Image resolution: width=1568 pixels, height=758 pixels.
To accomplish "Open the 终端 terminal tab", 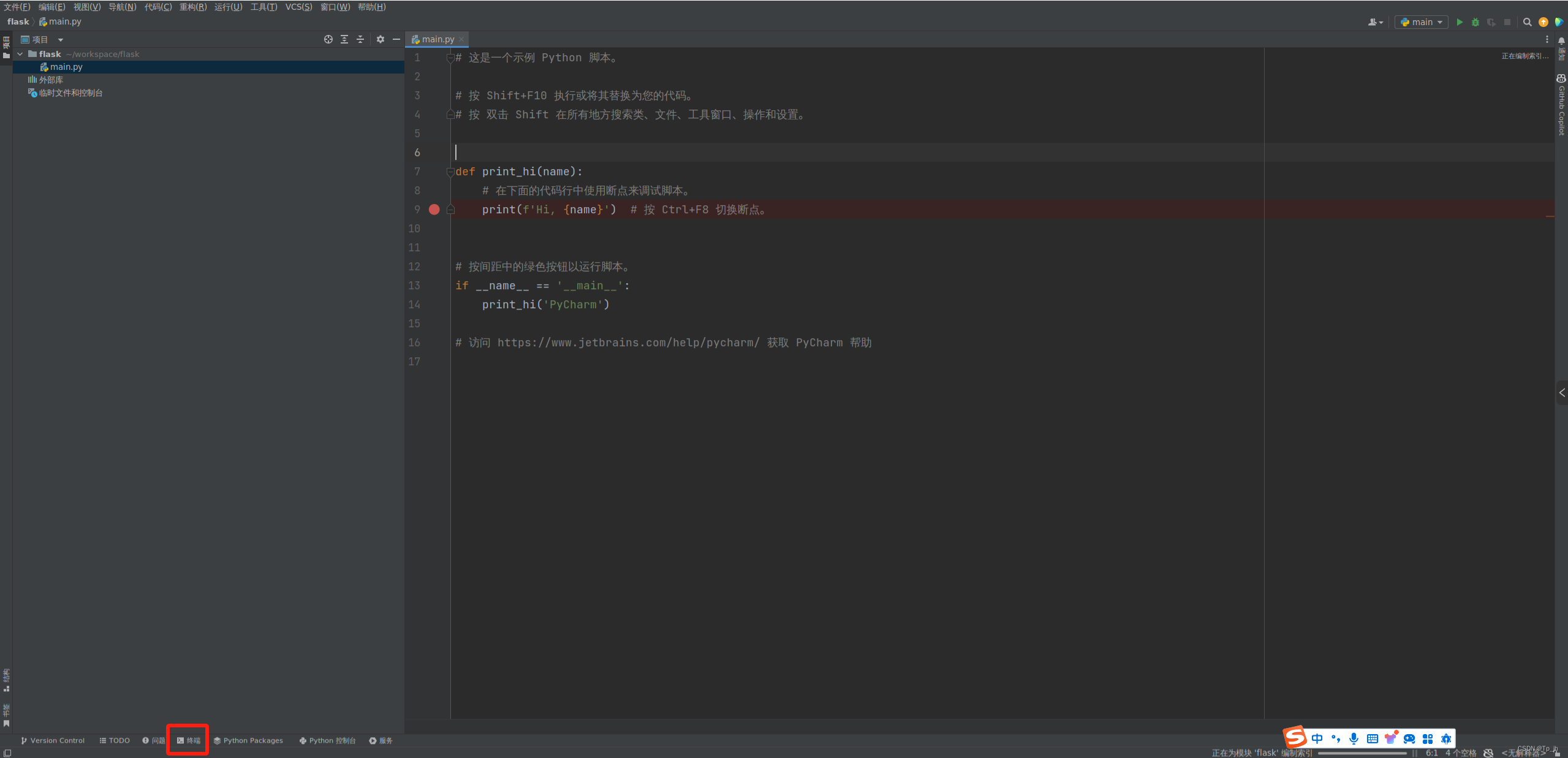I will pos(189,740).
